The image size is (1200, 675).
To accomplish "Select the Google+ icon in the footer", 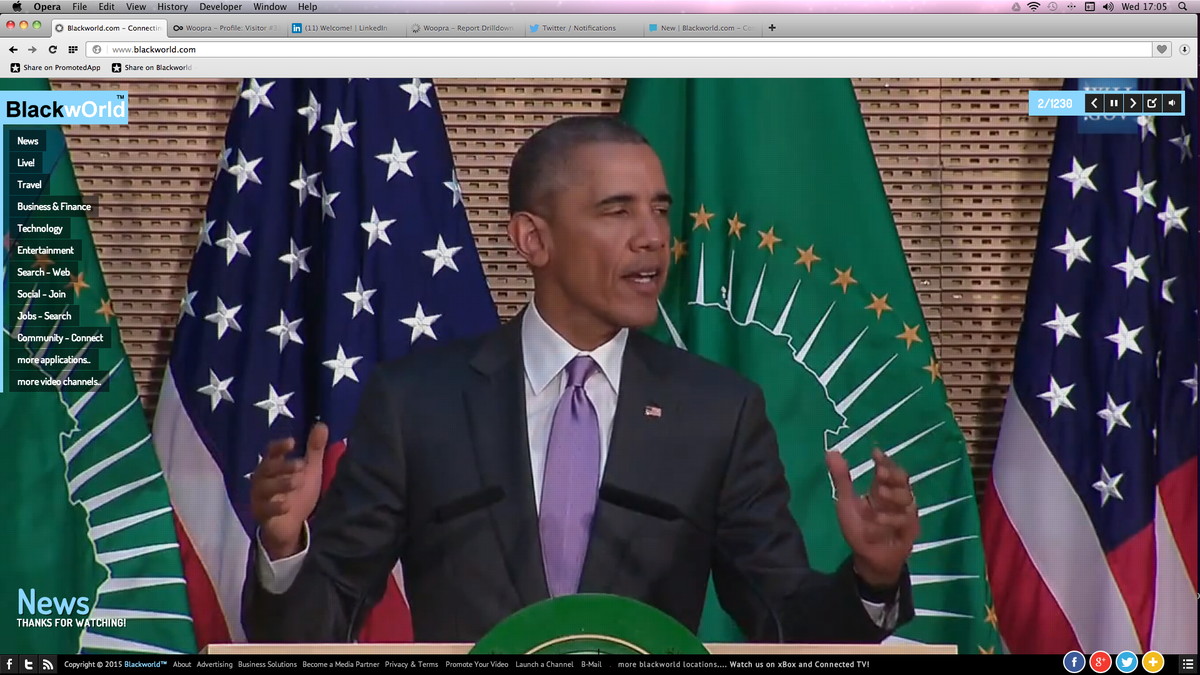I will [1100, 662].
